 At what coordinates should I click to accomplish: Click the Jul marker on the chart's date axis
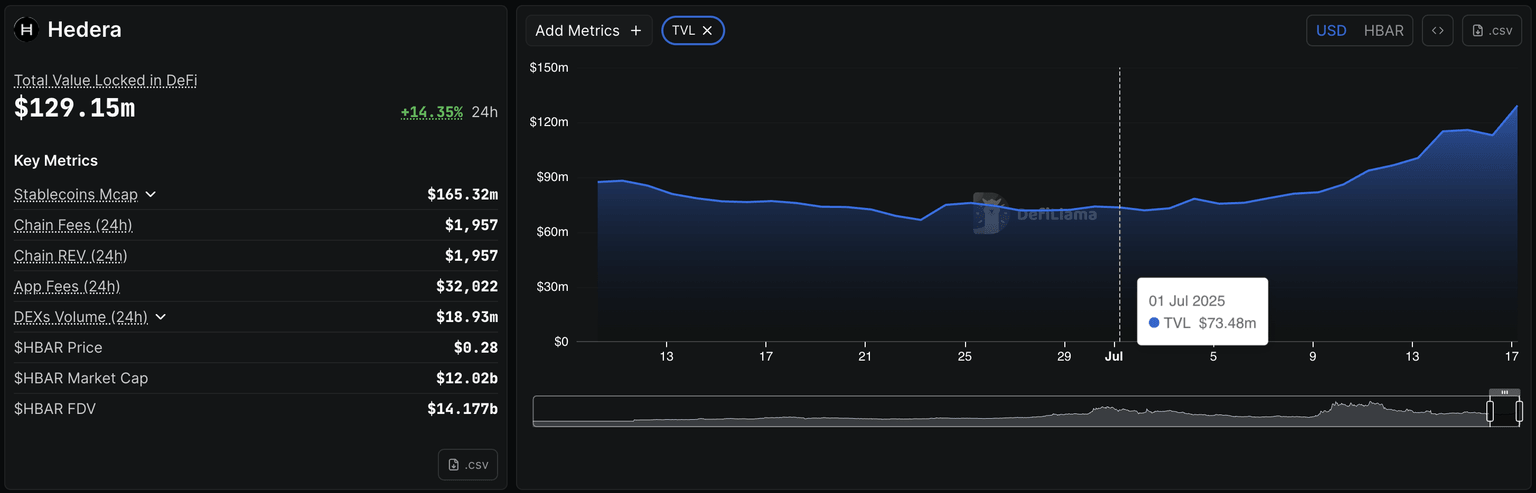tap(1112, 355)
